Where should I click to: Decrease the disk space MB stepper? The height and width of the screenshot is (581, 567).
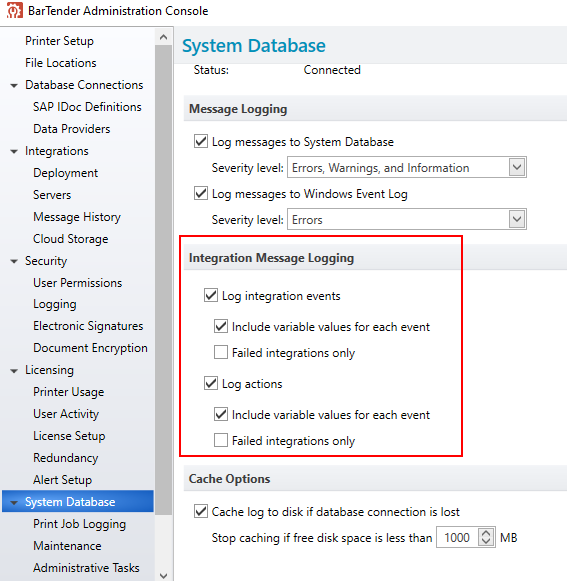[x=486, y=542]
